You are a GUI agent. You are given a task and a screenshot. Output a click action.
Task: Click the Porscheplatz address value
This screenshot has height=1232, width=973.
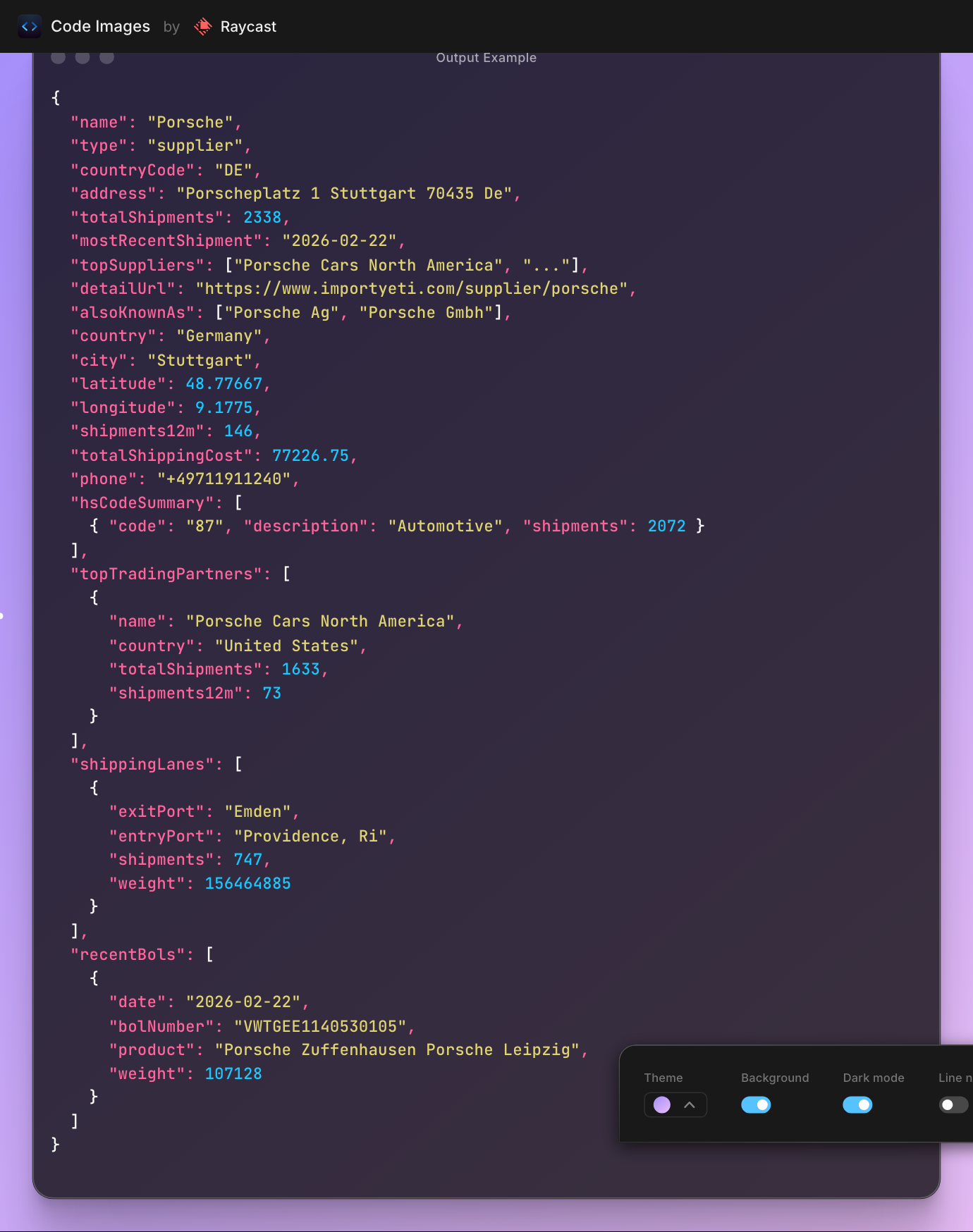(x=344, y=194)
